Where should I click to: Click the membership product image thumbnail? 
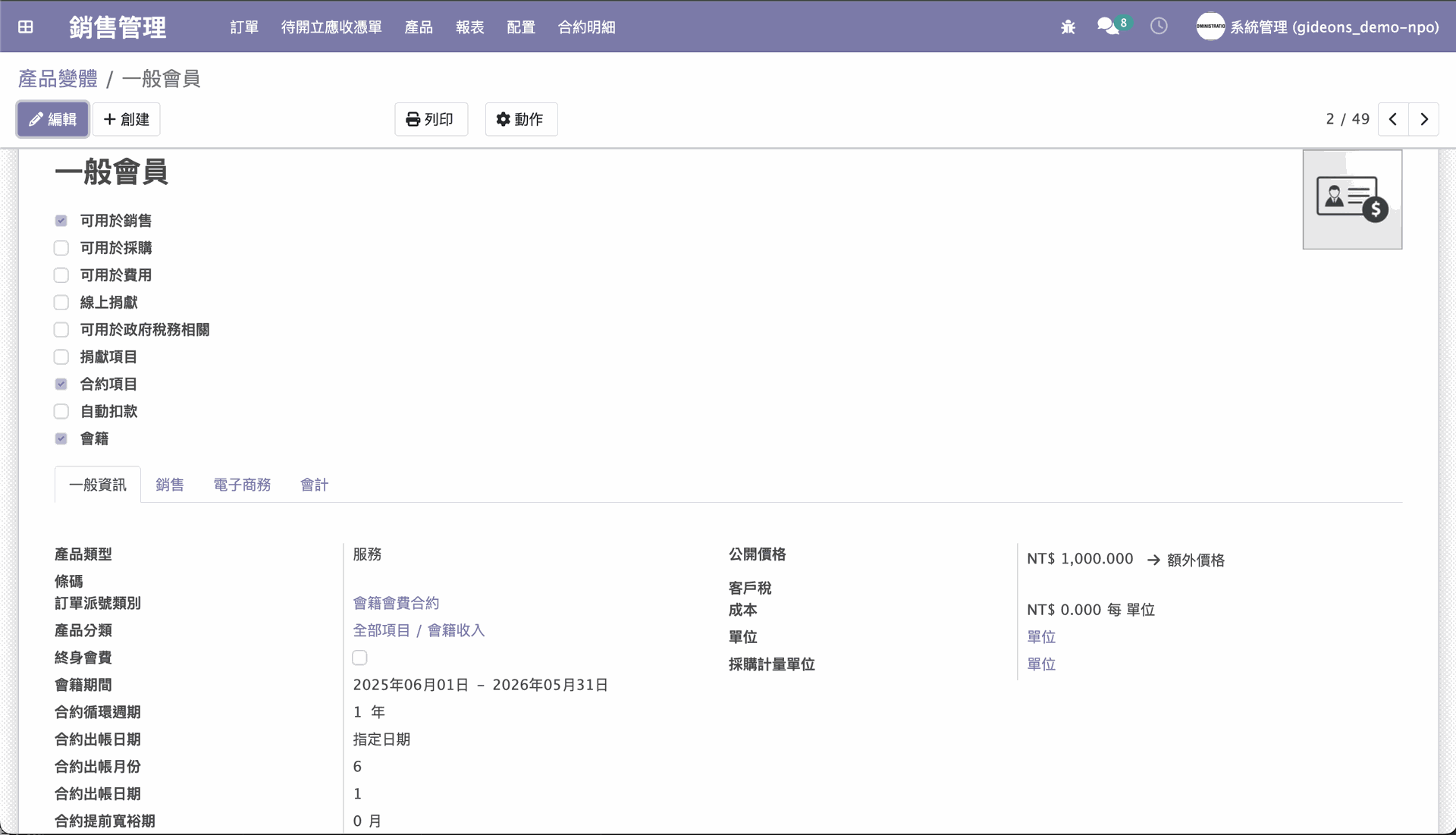click(1352, 199)
